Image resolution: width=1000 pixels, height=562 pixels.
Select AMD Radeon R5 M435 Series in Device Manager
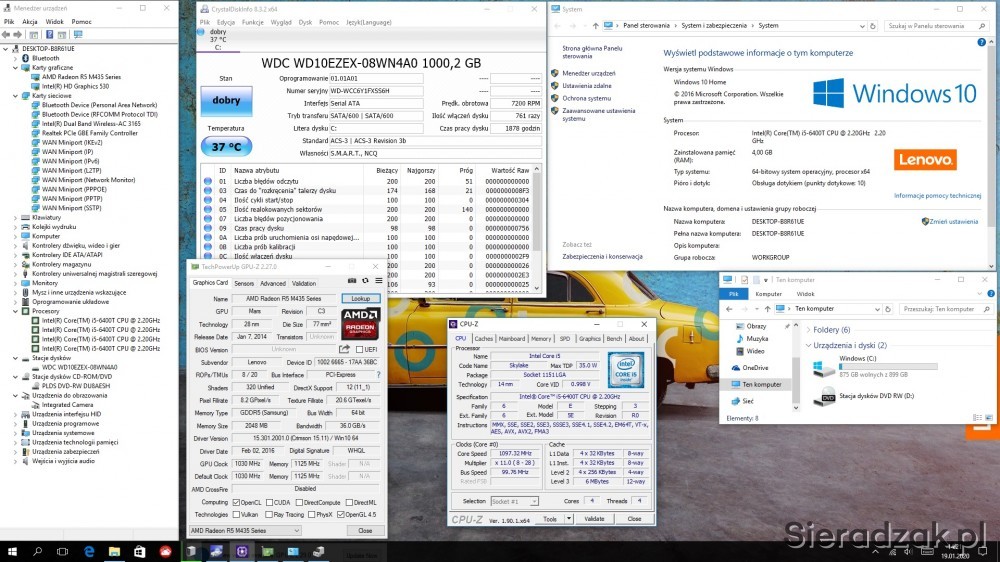[81, 77]
